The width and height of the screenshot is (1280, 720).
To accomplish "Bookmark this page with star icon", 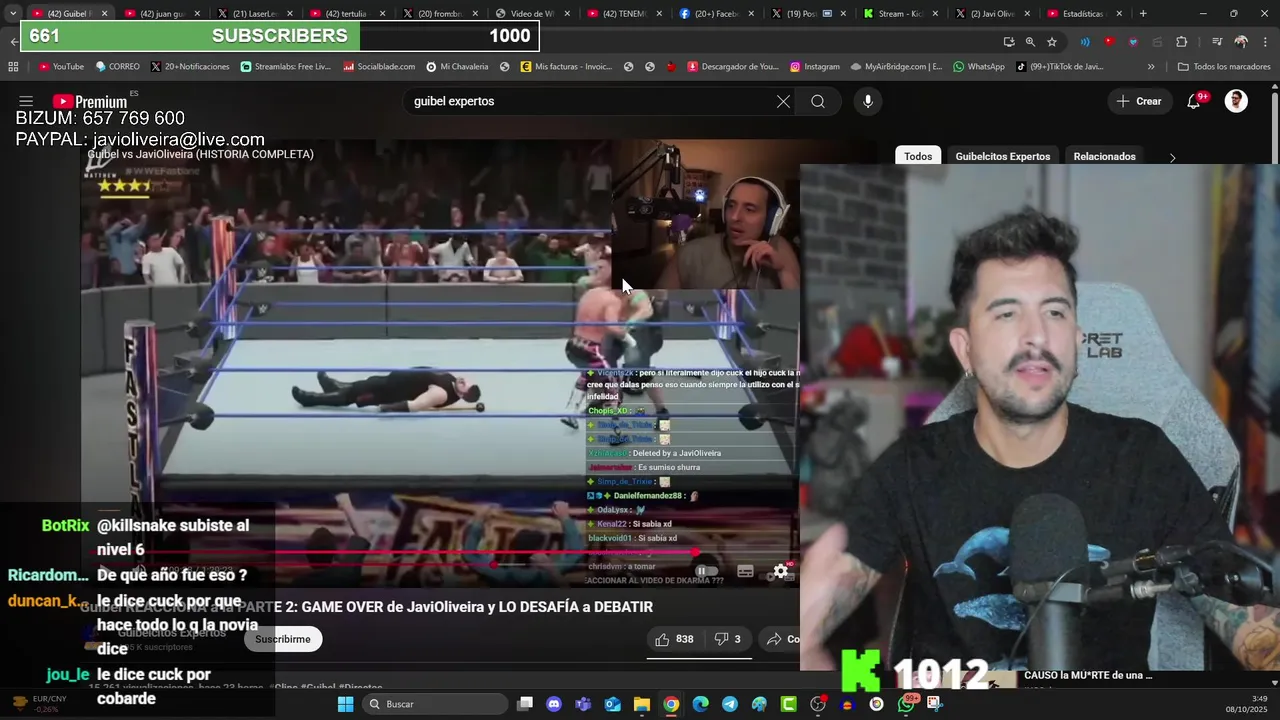I will pos(1052,42).
